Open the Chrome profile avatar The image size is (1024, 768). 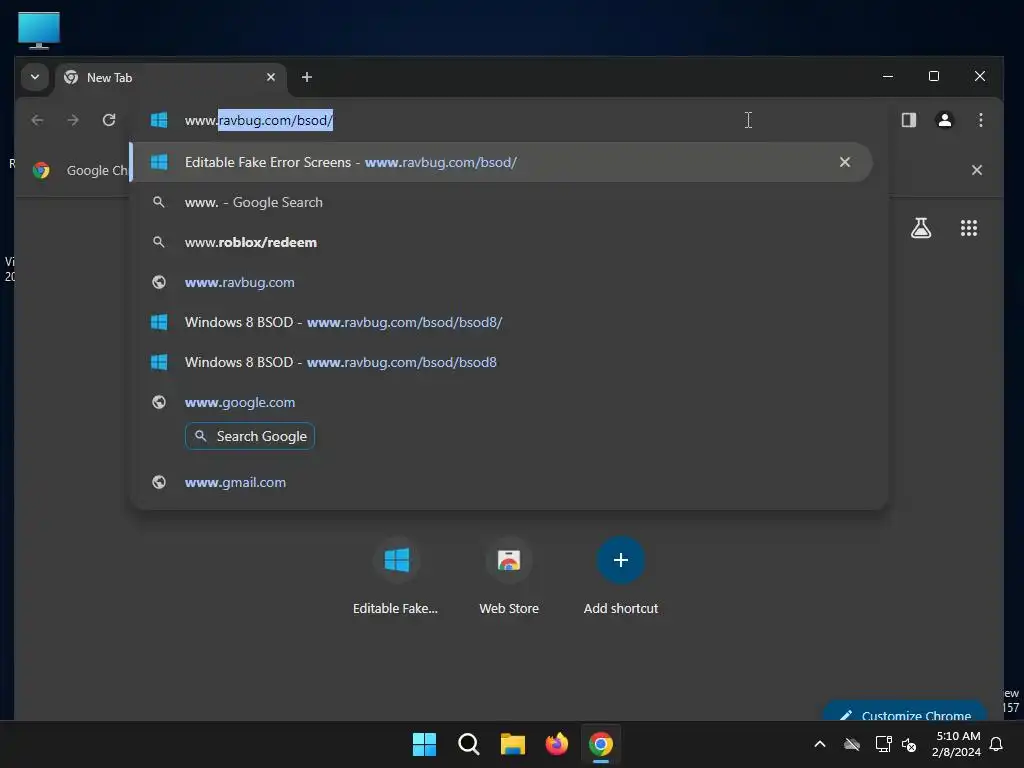pyautogui.click(x=944, y=120)
